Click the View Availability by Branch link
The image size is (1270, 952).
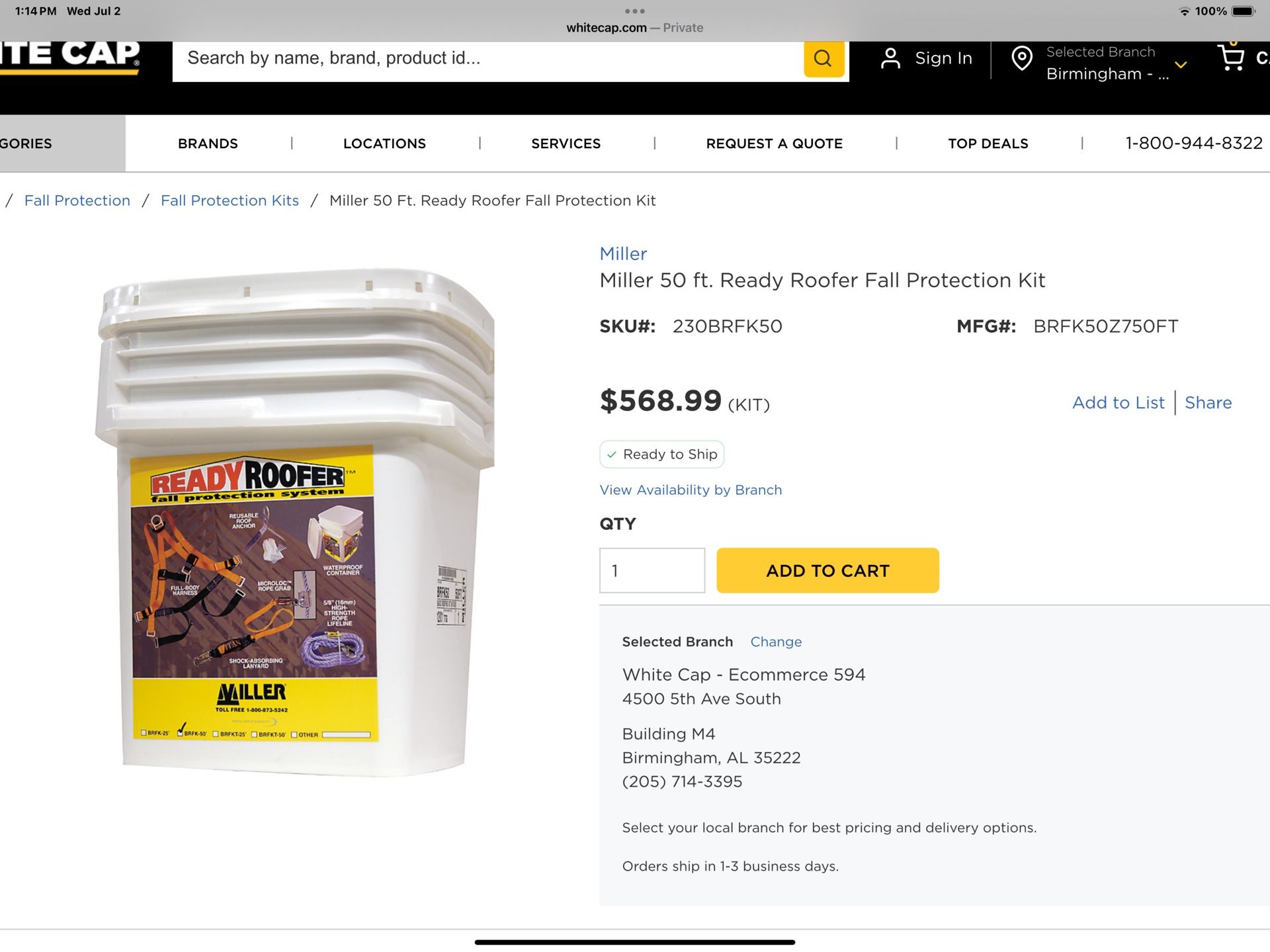(x=691, y=490)
